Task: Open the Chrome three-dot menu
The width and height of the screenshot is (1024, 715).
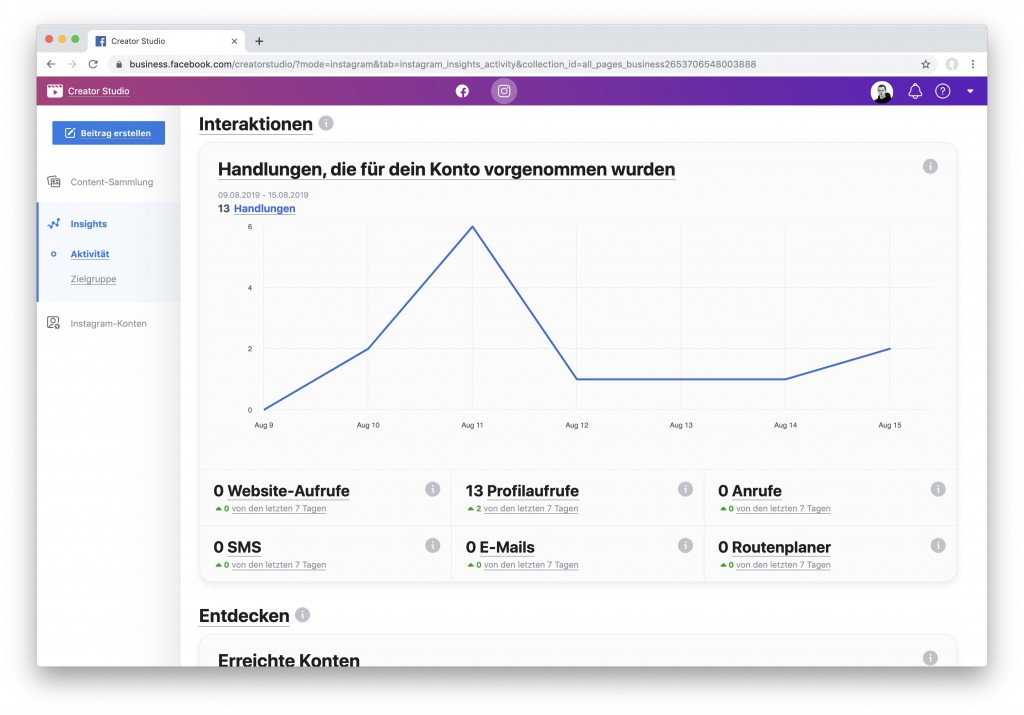Action: 972,64
